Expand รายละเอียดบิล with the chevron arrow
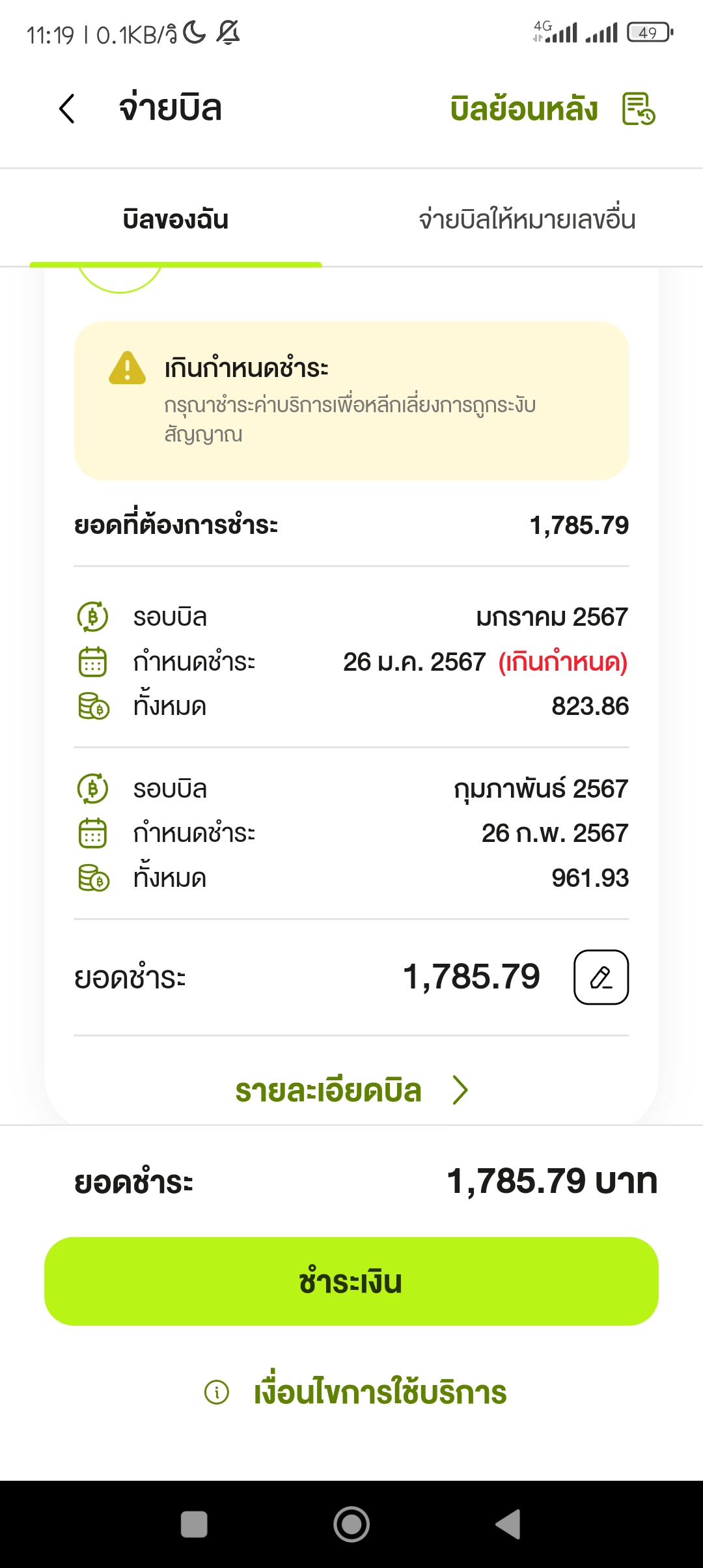 (x=460, y=1090)
